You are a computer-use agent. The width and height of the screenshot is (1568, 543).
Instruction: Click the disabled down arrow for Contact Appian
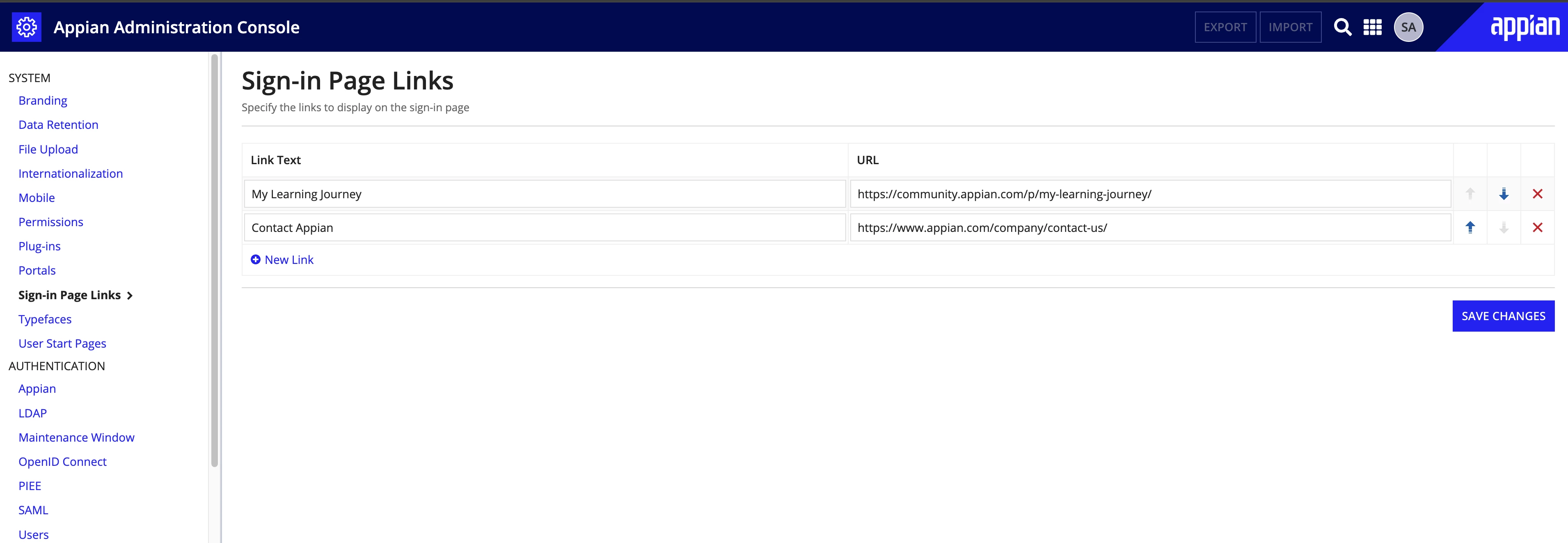1504,228
